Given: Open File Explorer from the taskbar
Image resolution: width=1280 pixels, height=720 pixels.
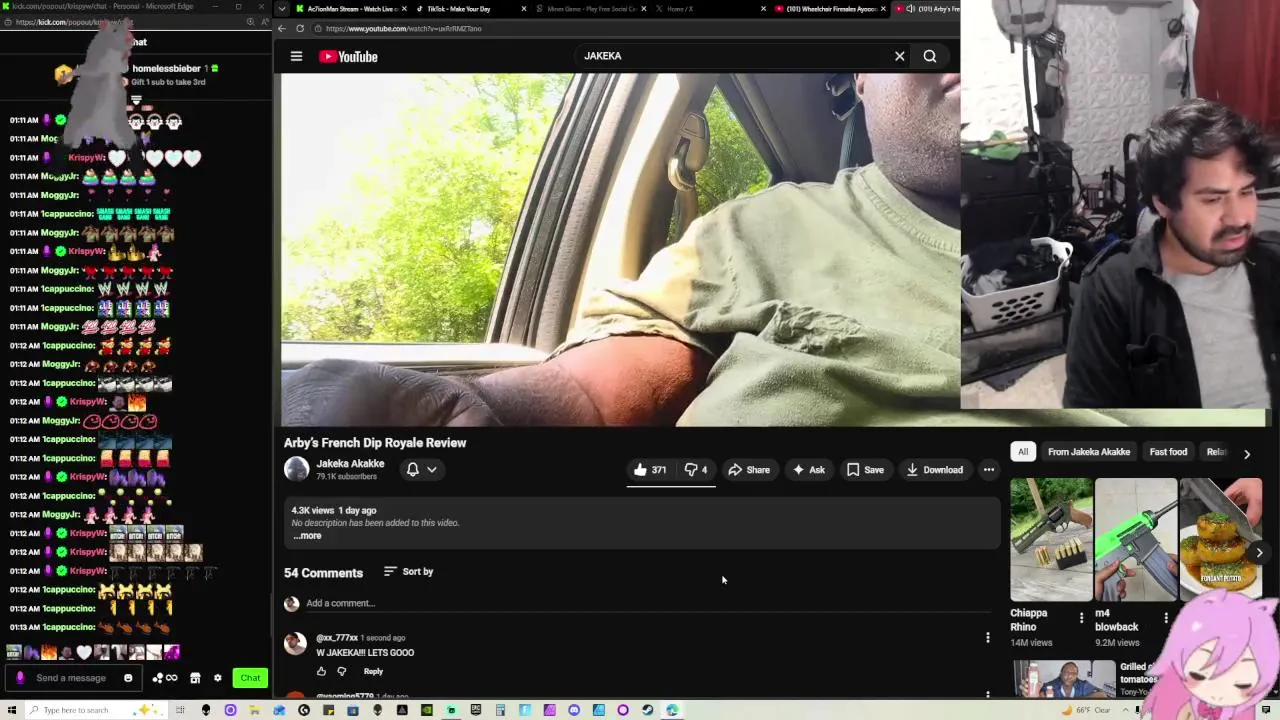Looking at the screenshot, I should (254, 710).
